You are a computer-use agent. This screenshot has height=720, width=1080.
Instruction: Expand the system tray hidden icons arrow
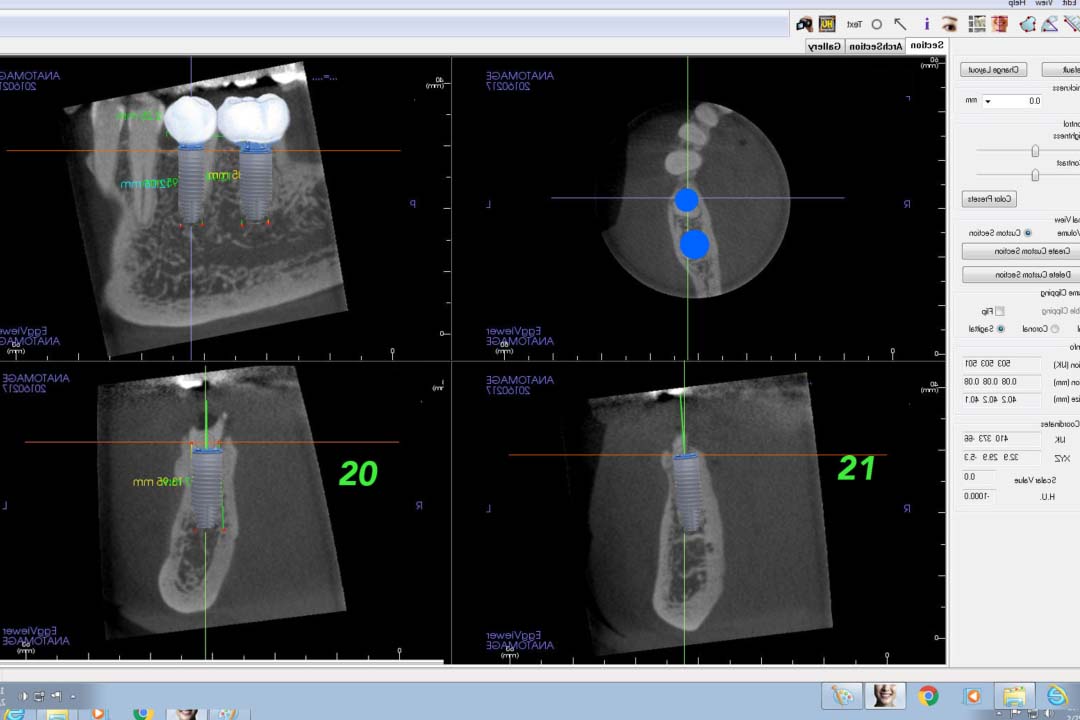(x=73, y=697)
